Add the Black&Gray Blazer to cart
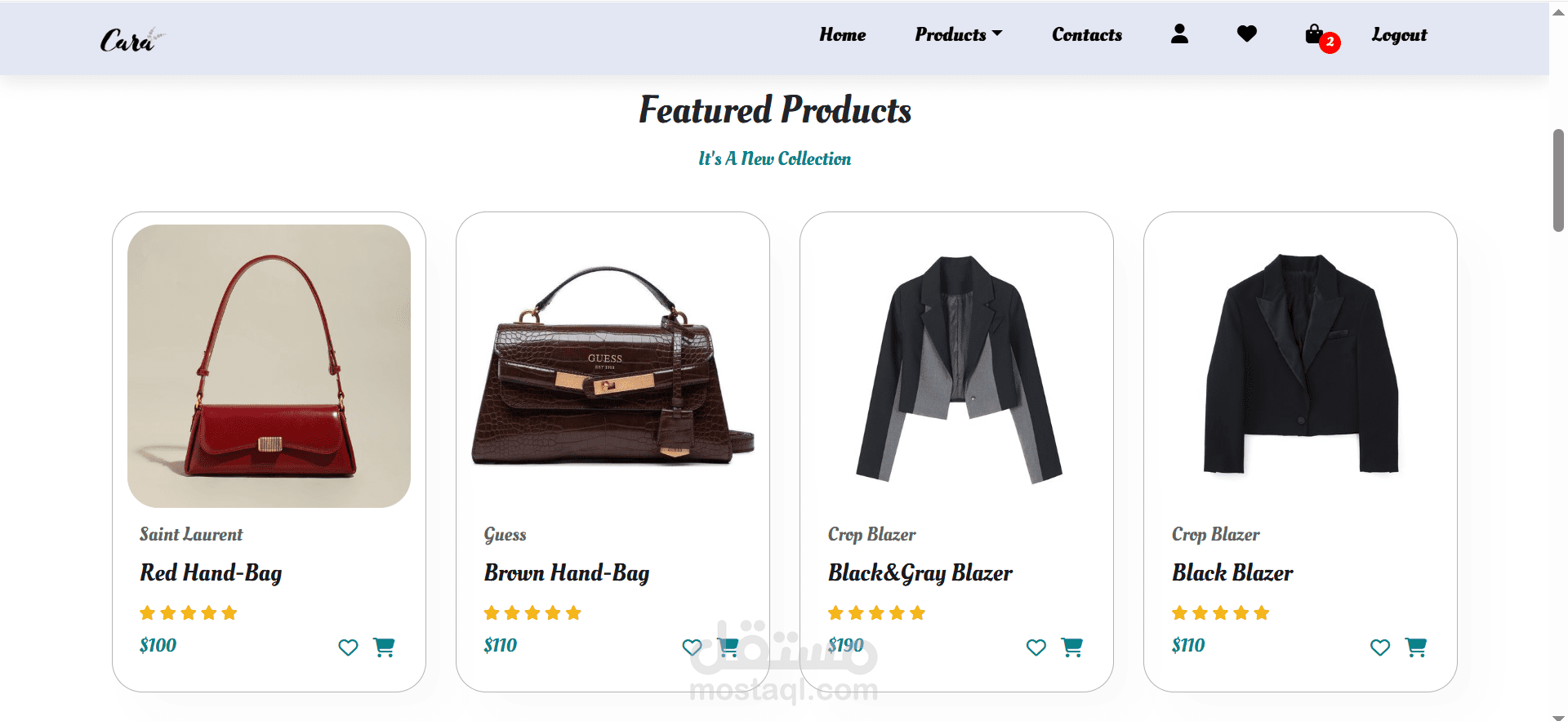The width and height of the screenshot is (1568, 721). tap(1072, 647)
